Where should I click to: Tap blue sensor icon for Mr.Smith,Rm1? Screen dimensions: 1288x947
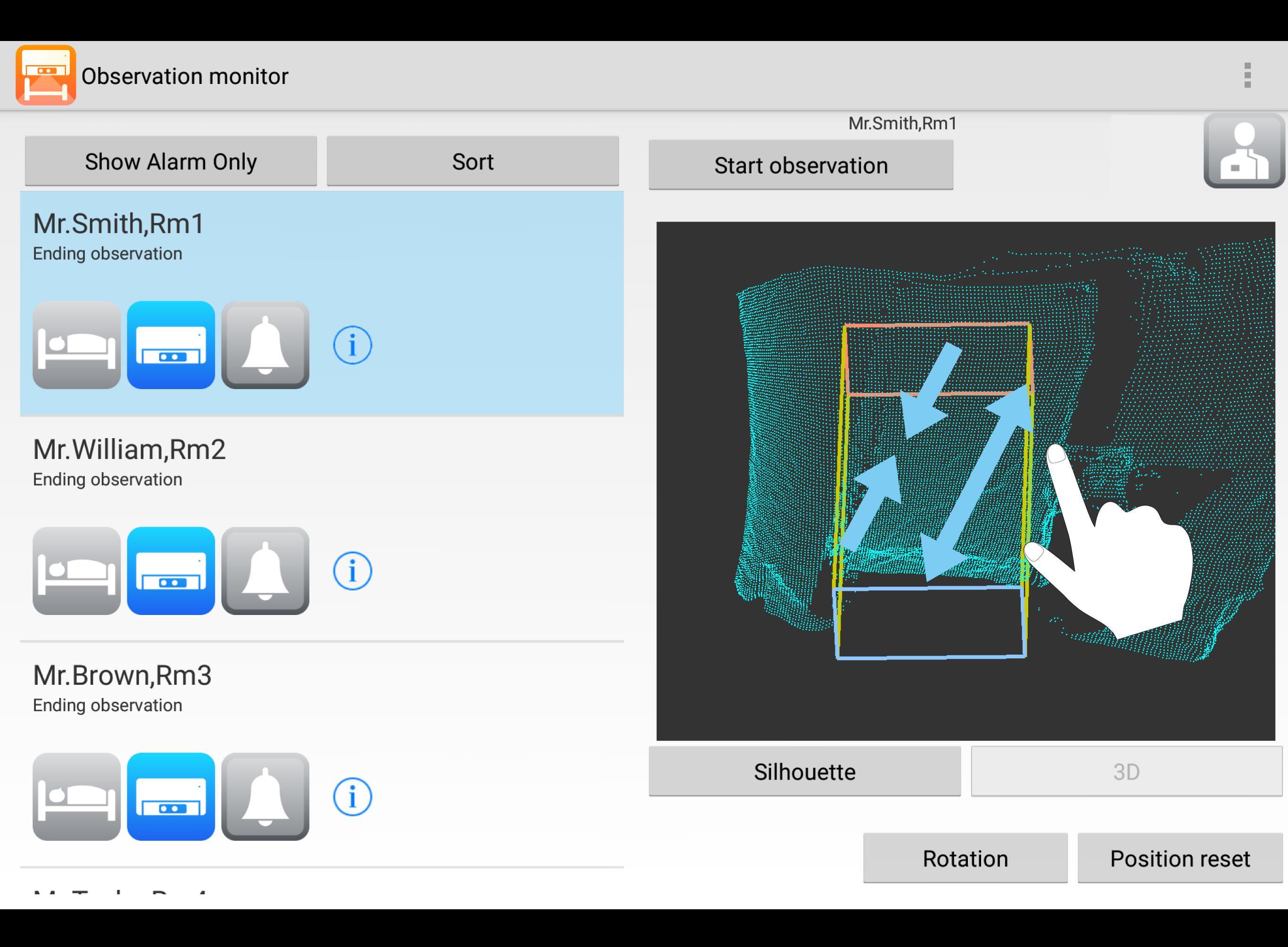171,345
